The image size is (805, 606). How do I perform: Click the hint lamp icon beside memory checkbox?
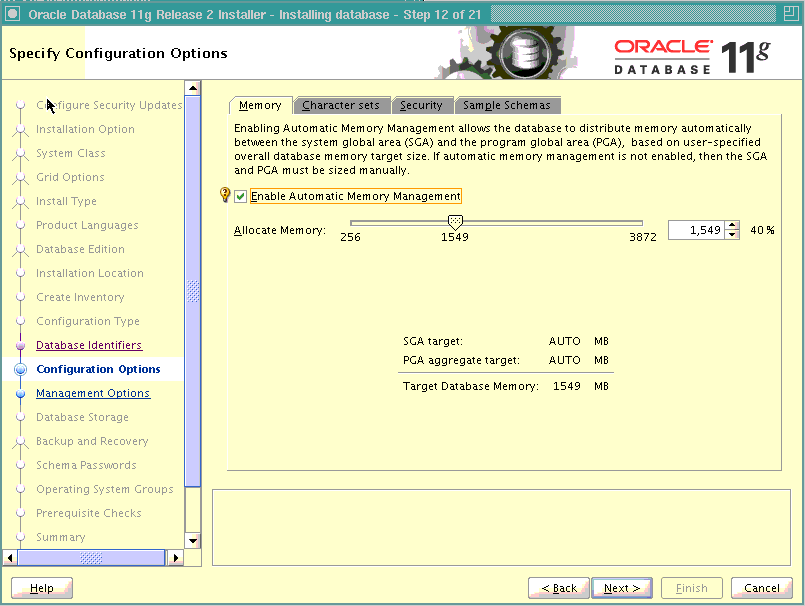pyautogui.click(x=225, y=196)
